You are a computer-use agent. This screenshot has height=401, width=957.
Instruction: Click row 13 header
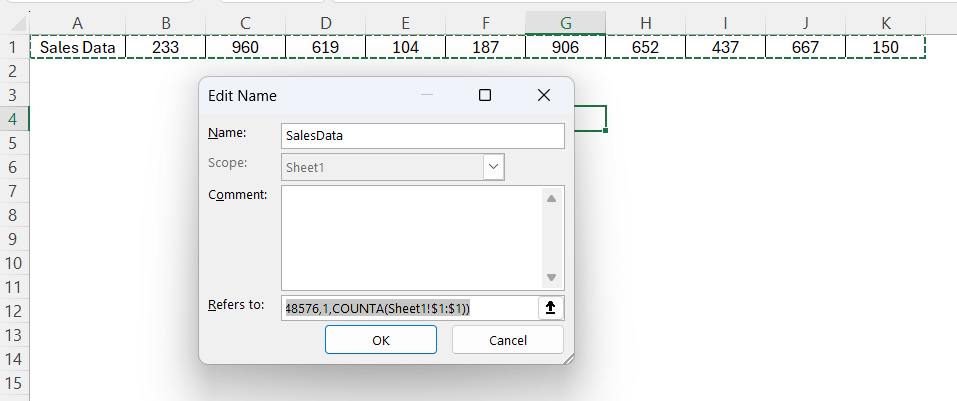pyautogui.click(x=14, y=334)
